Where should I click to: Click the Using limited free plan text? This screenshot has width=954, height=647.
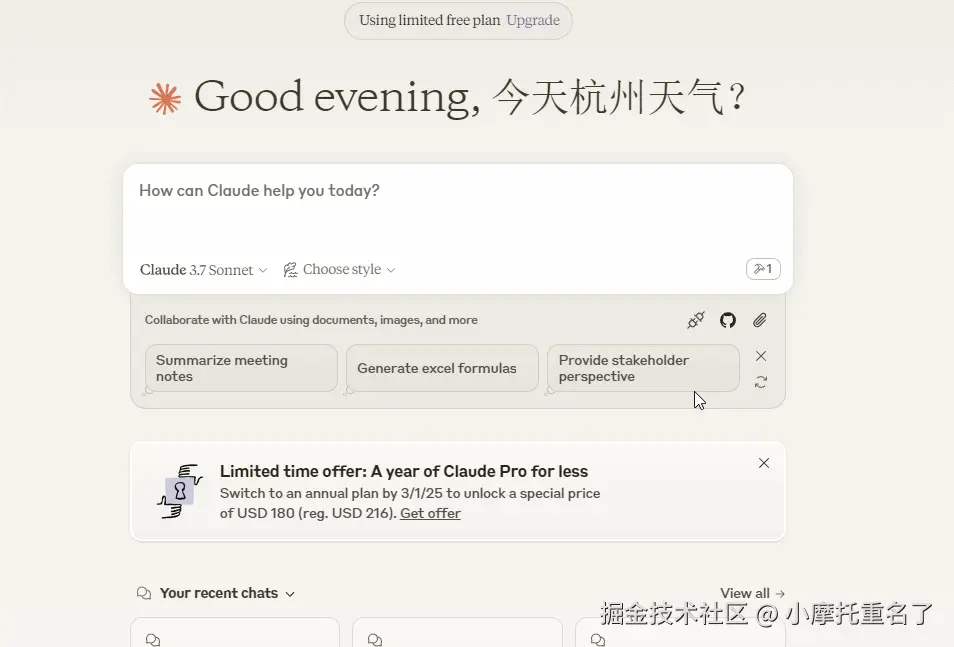[430, 20]
